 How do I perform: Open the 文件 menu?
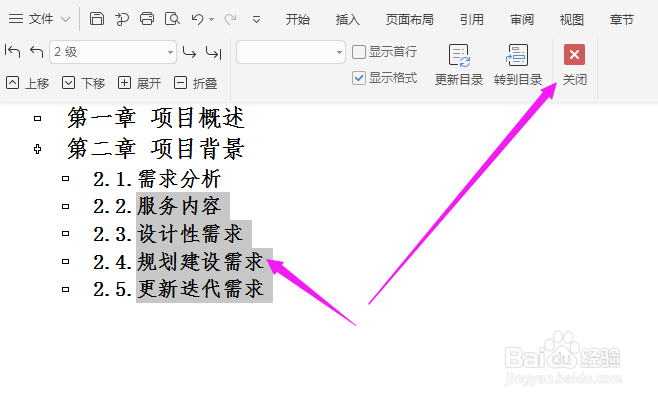coord(39,19)
